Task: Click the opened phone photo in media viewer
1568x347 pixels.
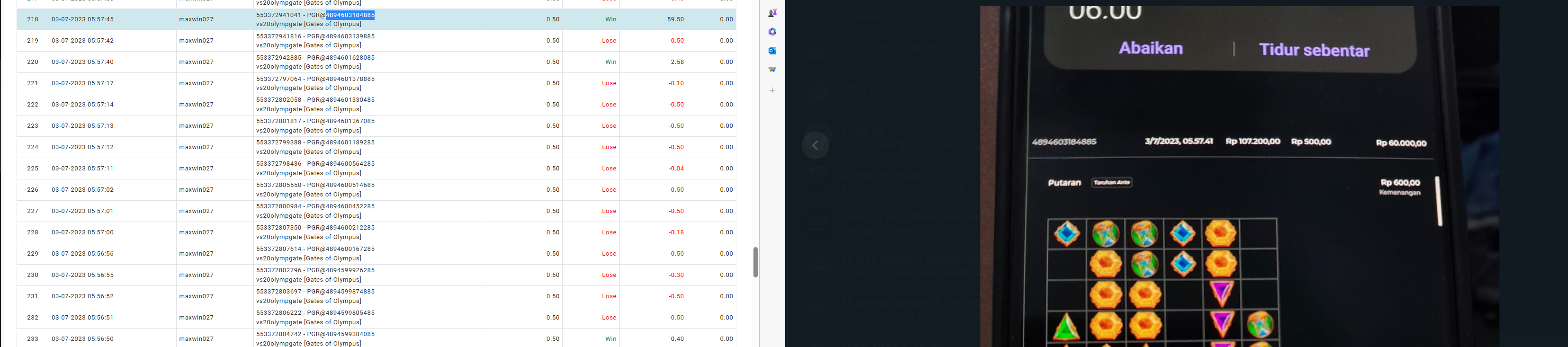Action: 1239,177
